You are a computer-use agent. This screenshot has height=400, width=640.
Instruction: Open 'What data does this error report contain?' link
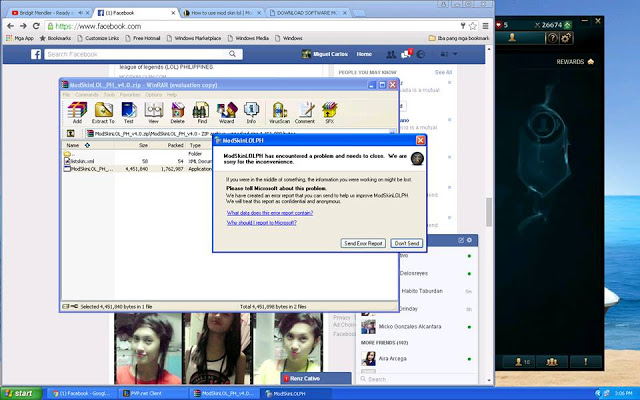[270, 213]
